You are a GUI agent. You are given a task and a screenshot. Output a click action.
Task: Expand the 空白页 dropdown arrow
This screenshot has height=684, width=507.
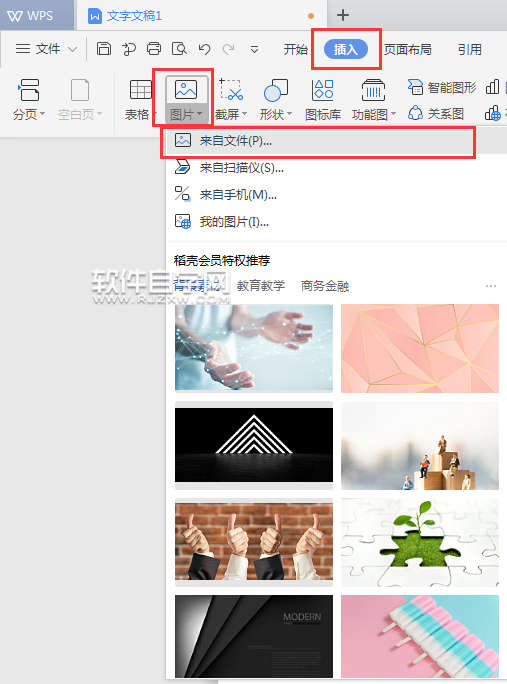[100, 114]
